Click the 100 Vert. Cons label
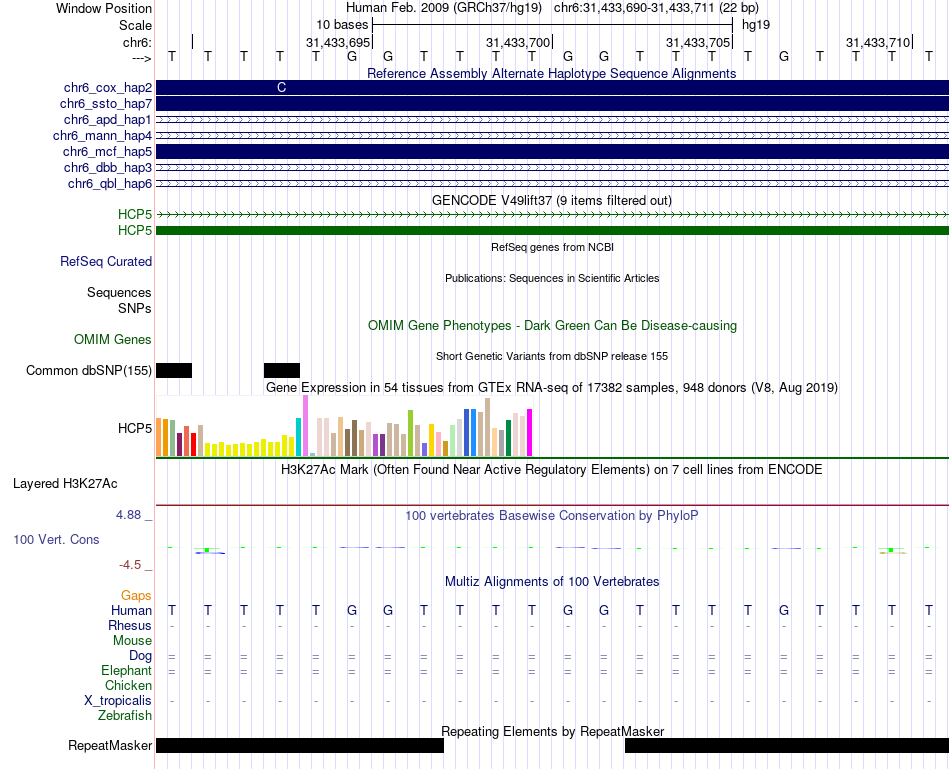 pos(56,539)
